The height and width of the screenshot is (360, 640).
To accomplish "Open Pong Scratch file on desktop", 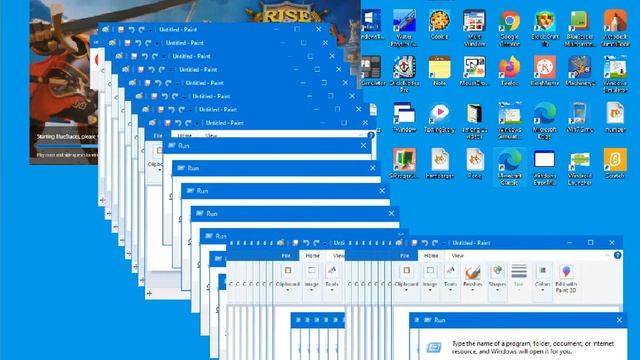I will [x=474, y=163].
